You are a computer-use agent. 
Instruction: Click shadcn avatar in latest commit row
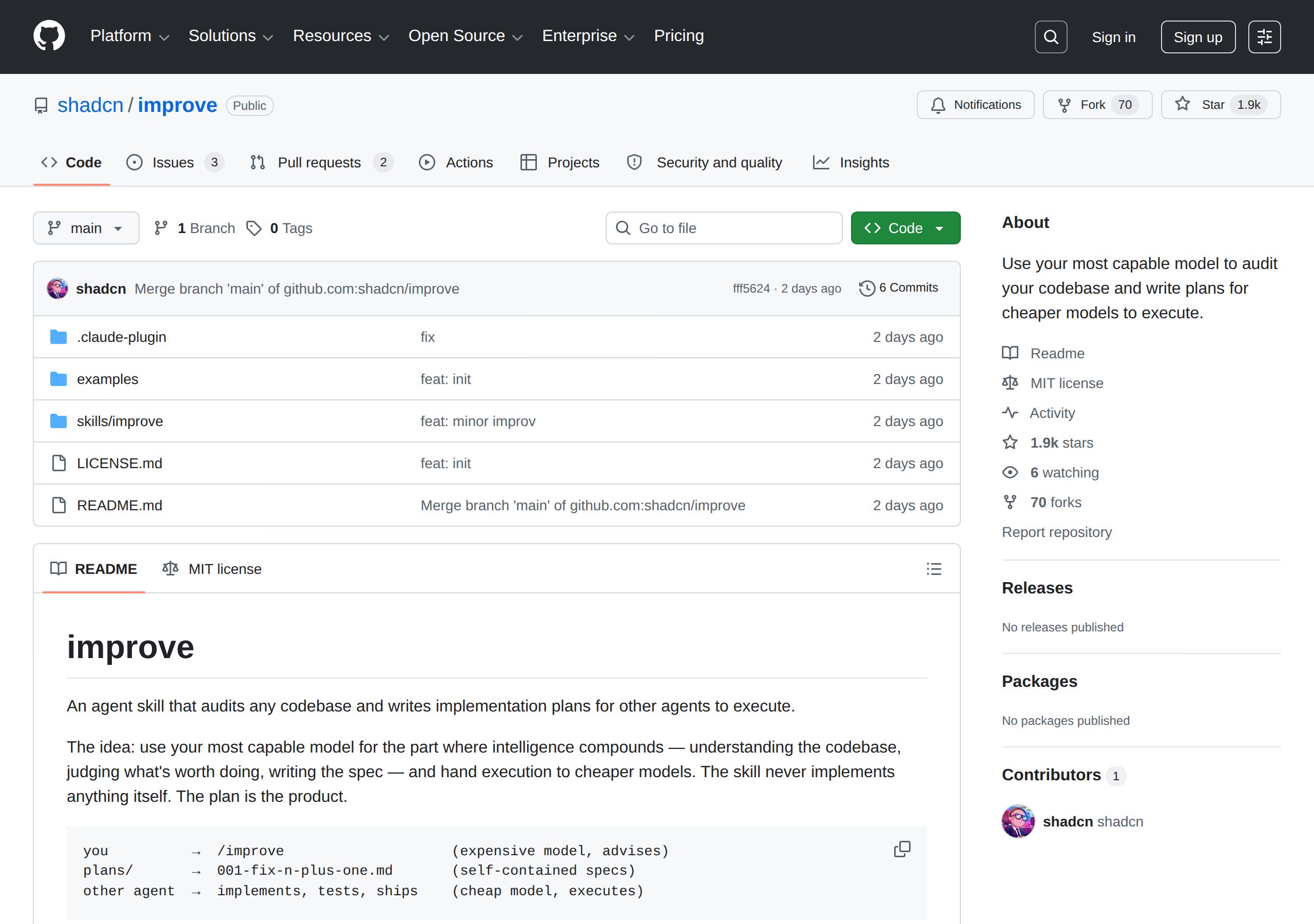tap(57, 288)
